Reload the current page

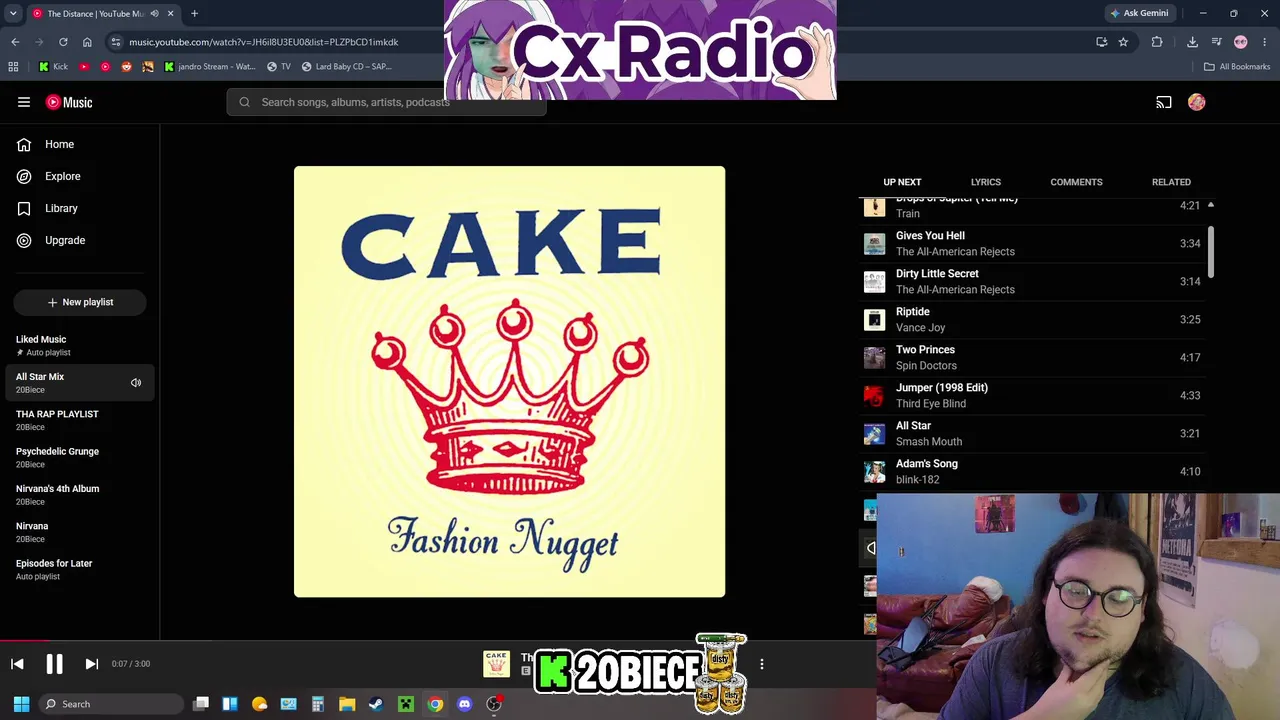[x=63, y=42]
